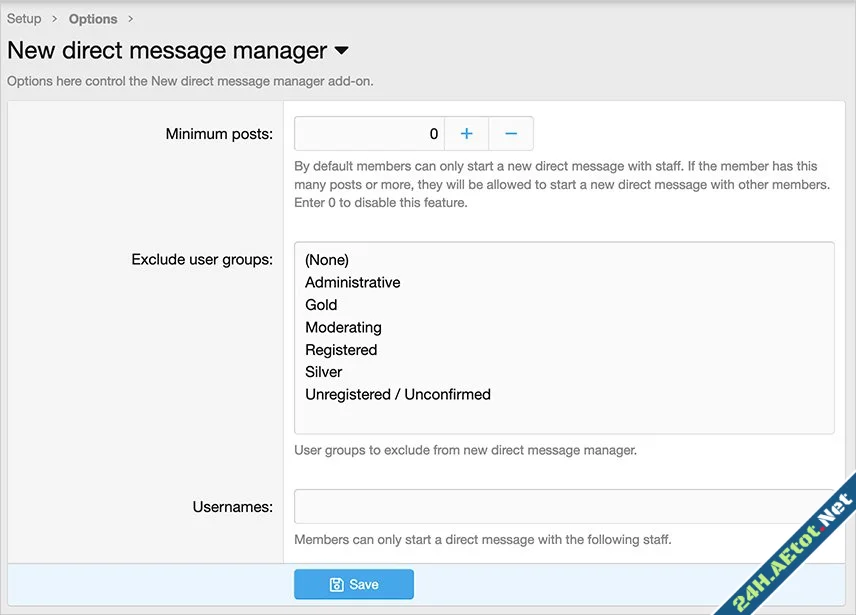The width and height of the screenshot is (856, 615).
Task: Decrement Minimum posts using the minus stepper
Action: (511, 133)
